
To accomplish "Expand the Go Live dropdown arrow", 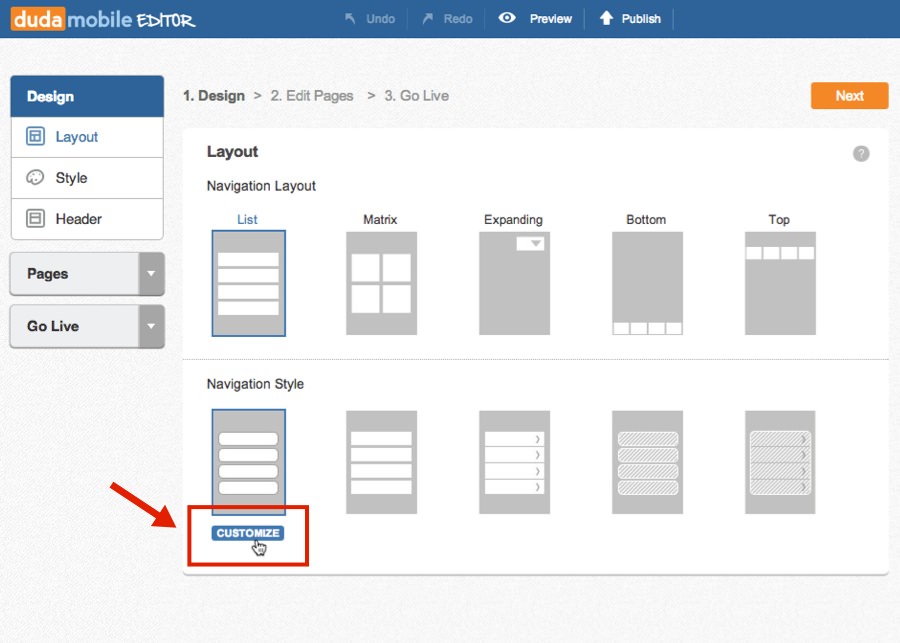I will 151,326.
